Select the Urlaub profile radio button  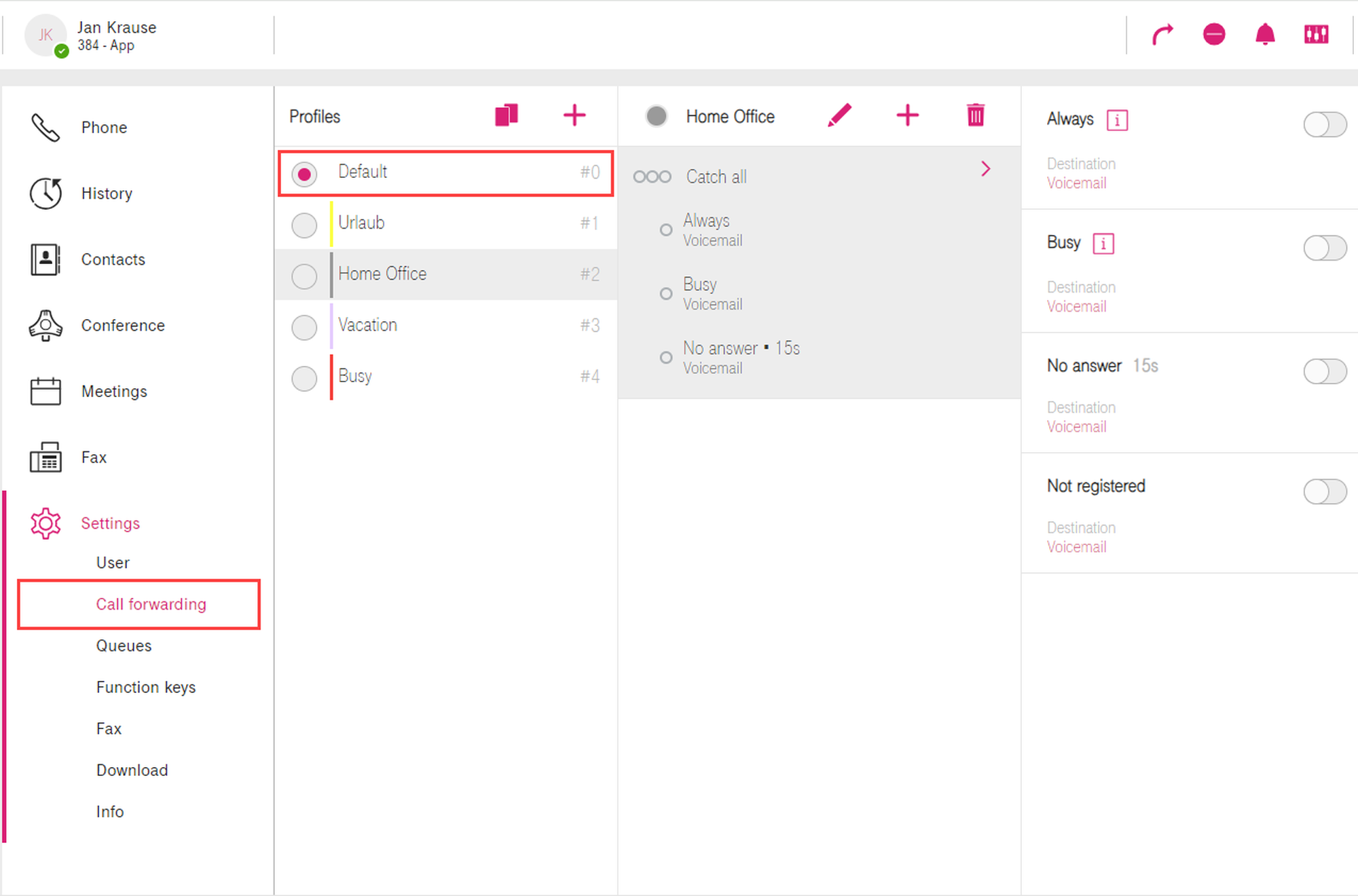coord(304,225)
